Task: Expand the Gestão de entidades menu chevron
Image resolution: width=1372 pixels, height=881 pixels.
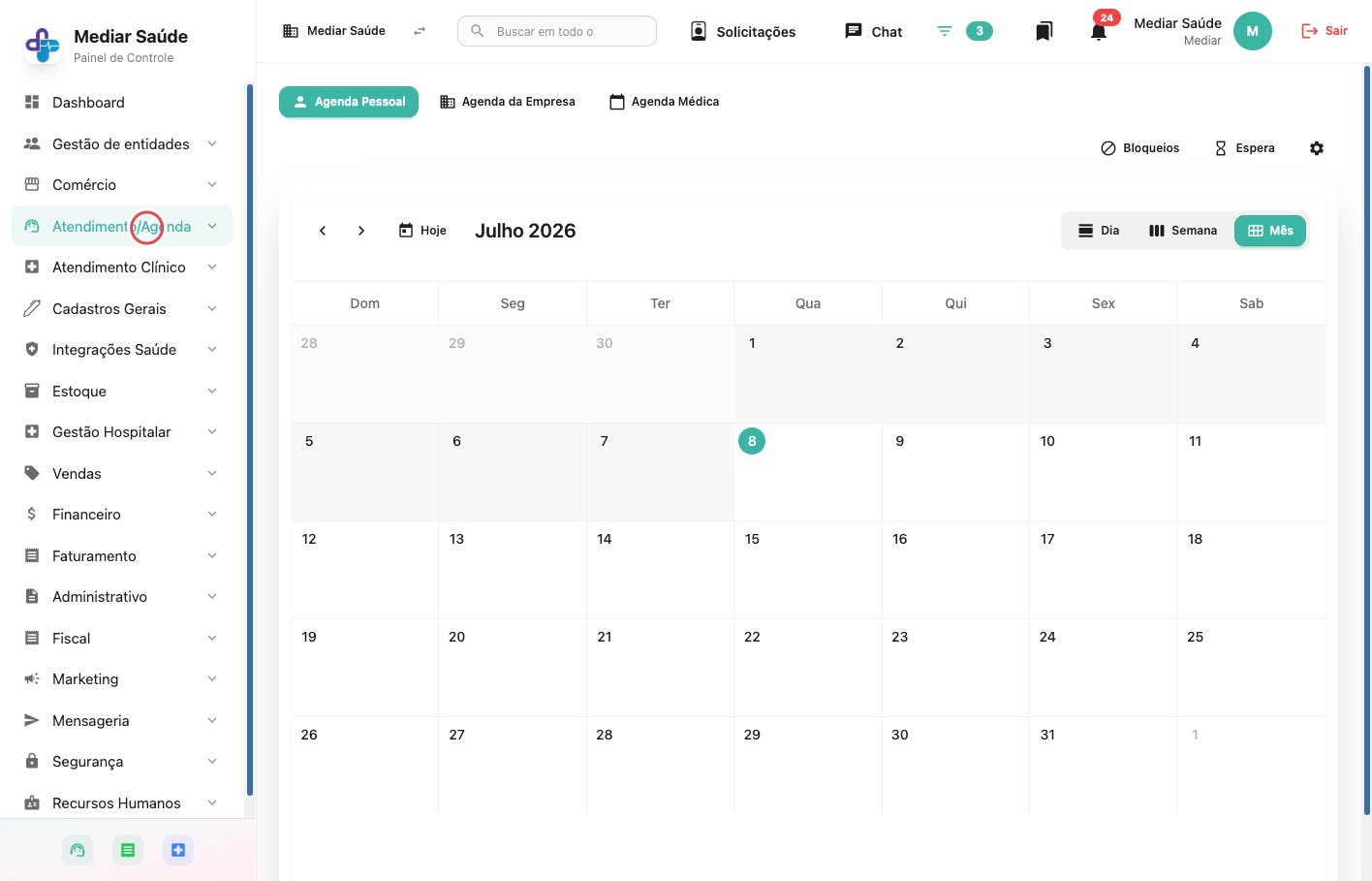Action: [212, 143]
